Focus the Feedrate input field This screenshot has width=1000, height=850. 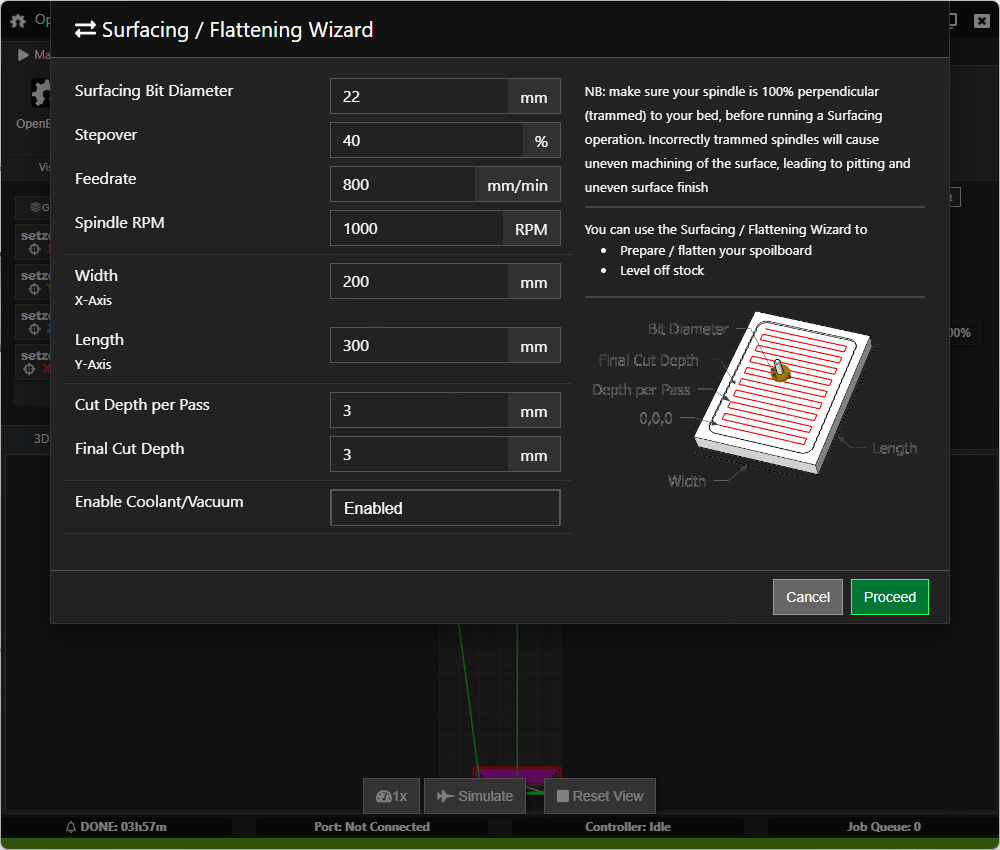402,185
